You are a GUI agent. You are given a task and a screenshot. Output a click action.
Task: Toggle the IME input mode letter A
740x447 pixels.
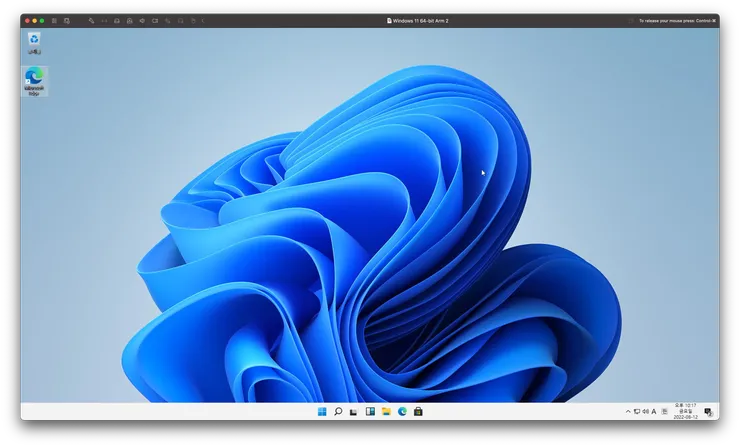[x=654, y=412]
